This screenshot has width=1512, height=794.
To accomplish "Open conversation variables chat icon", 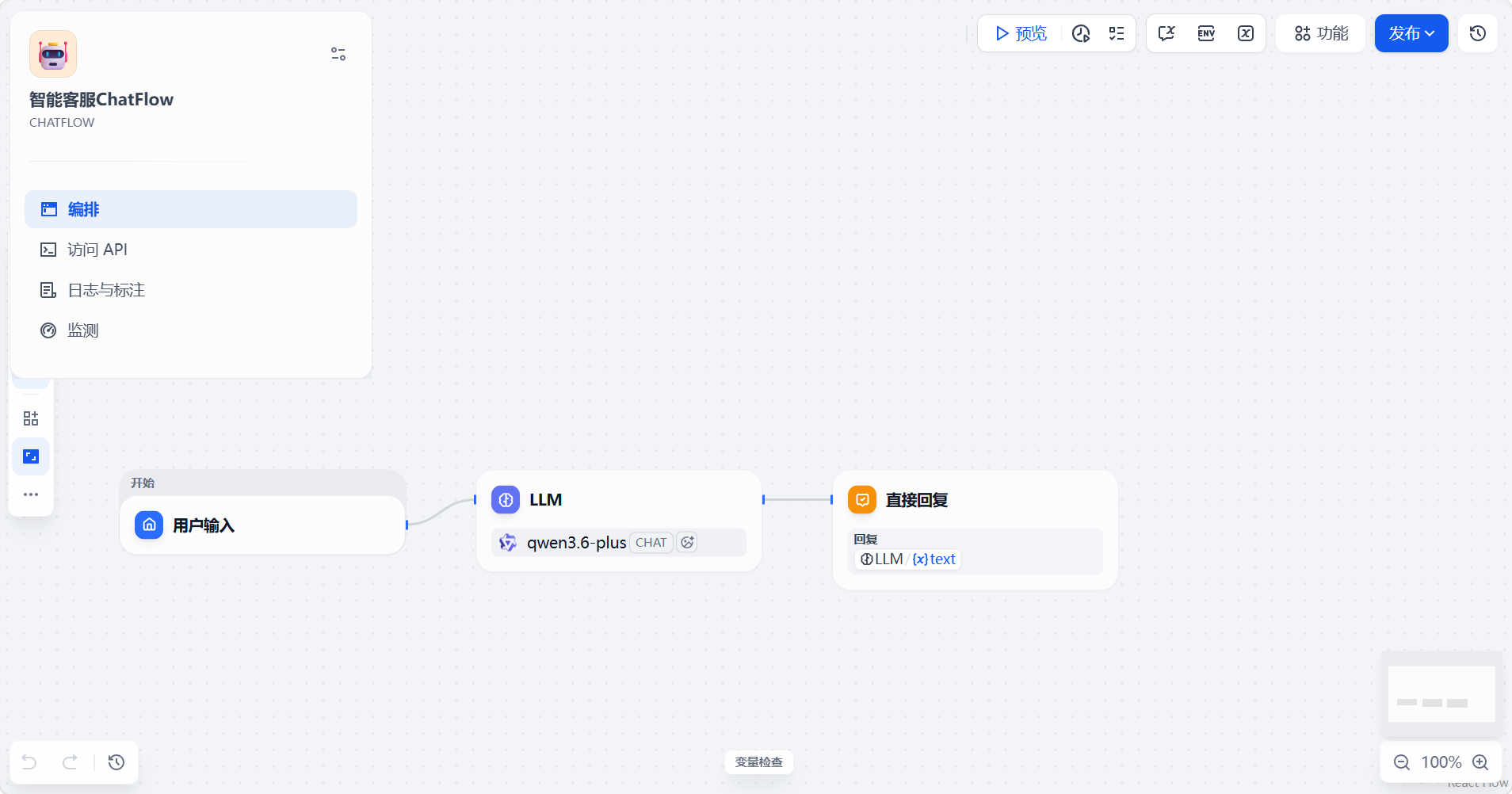I will point(1166,33).
